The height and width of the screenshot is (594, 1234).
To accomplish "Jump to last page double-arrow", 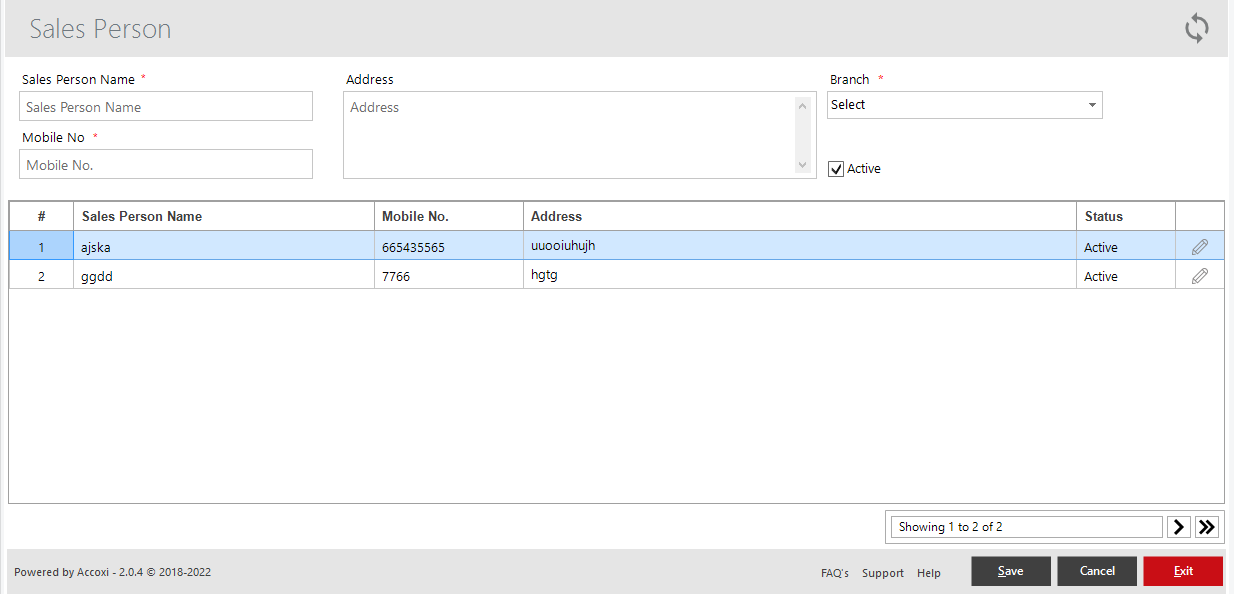I will coord(1206,527).
